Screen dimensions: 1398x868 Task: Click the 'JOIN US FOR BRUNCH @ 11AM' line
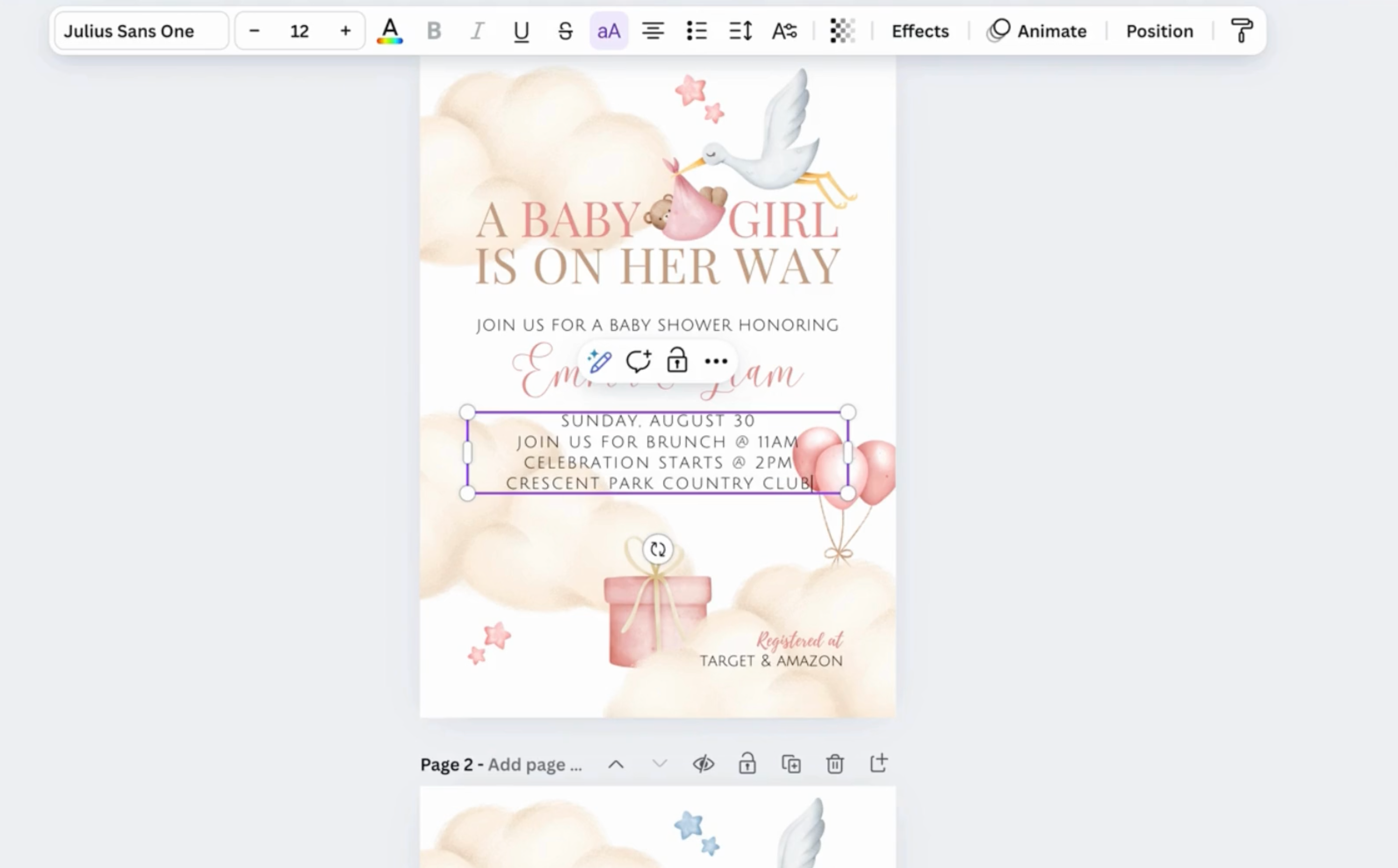[x=657, y=442]
